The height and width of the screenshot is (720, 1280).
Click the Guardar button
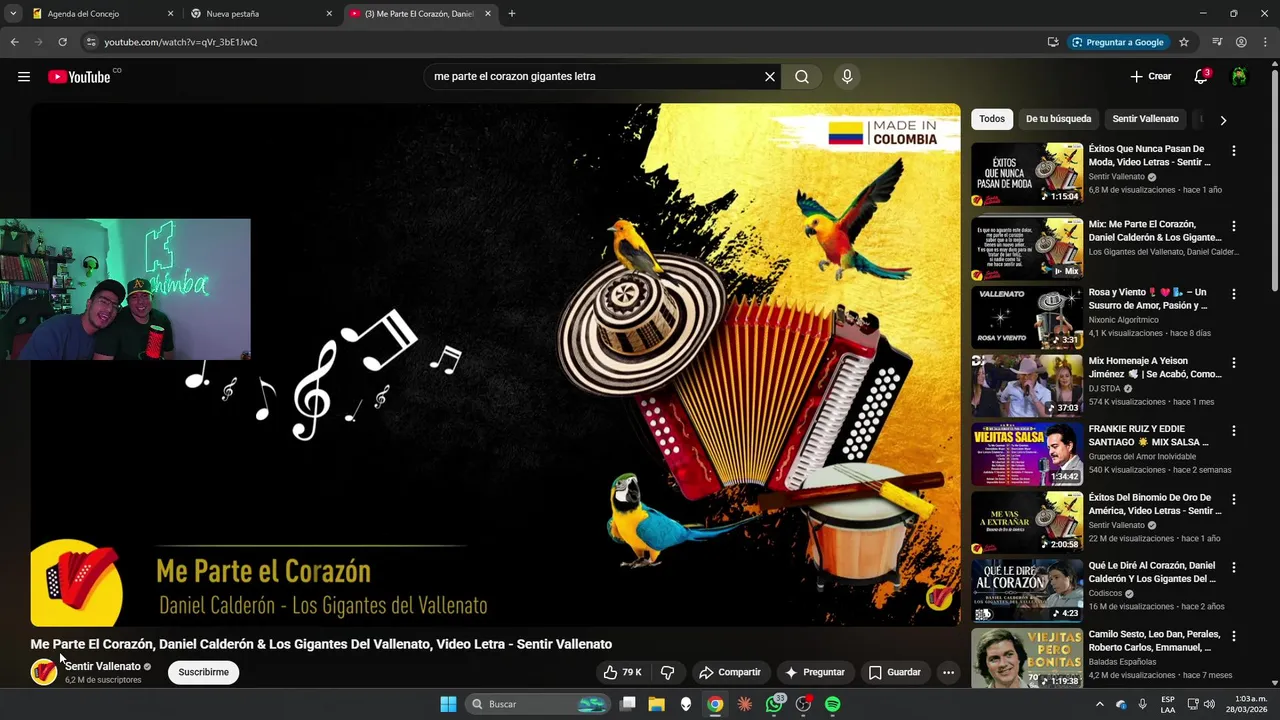(894, 672)
